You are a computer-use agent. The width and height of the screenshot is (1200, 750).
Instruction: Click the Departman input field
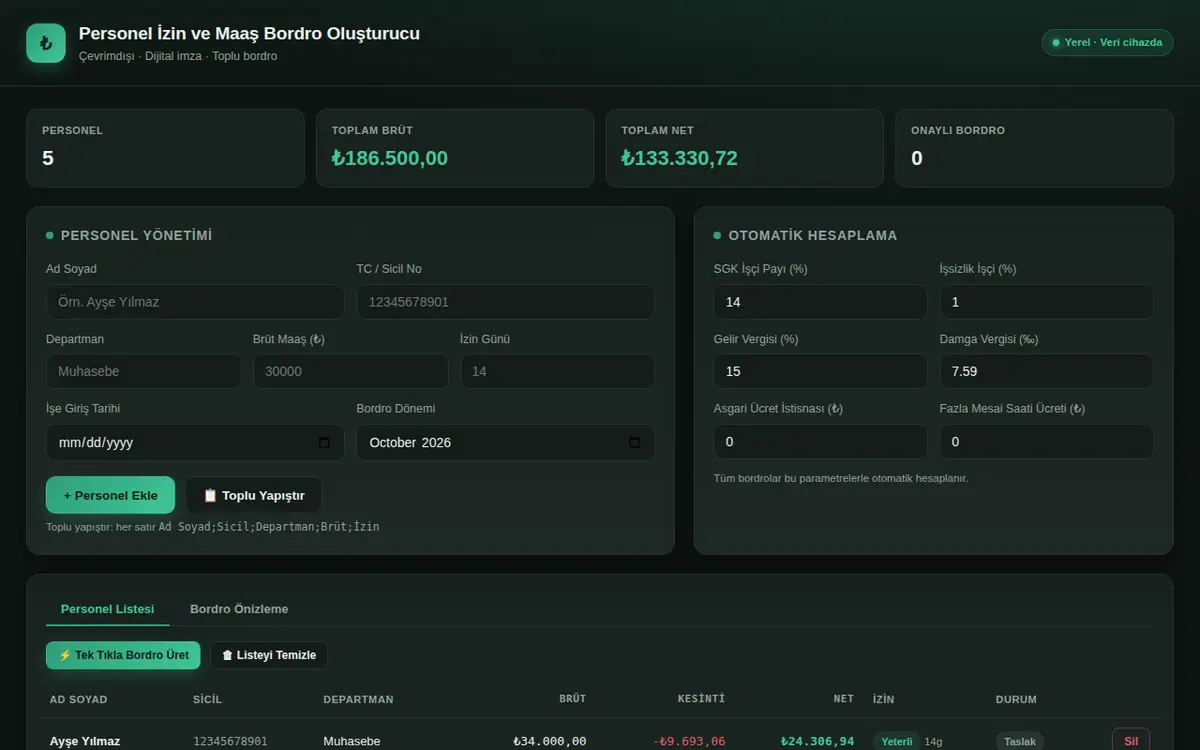tap(143, 371)
